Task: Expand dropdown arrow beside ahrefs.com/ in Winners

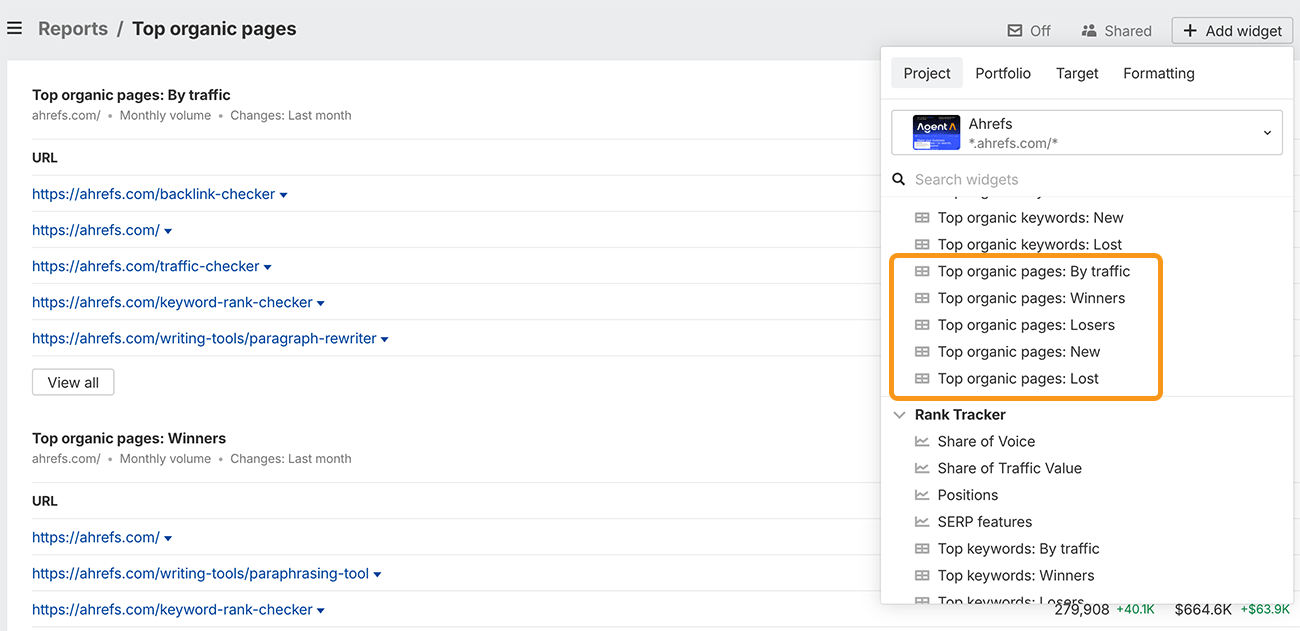Action: click(x=168, y=538)
